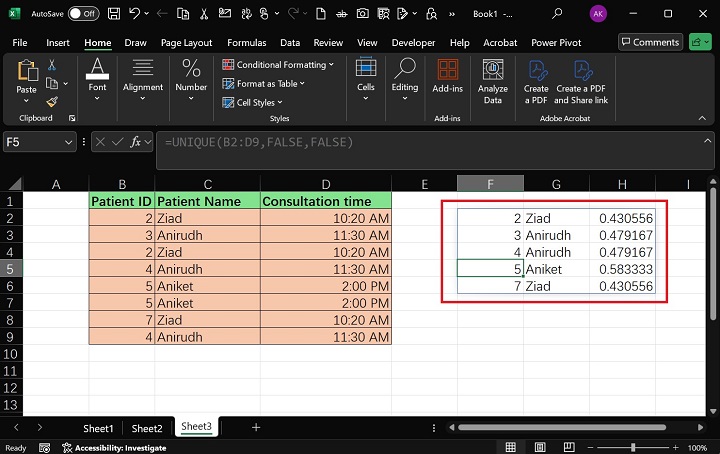
Task: Switch to the Formulas ribbon tab
Action: [246, 43]
